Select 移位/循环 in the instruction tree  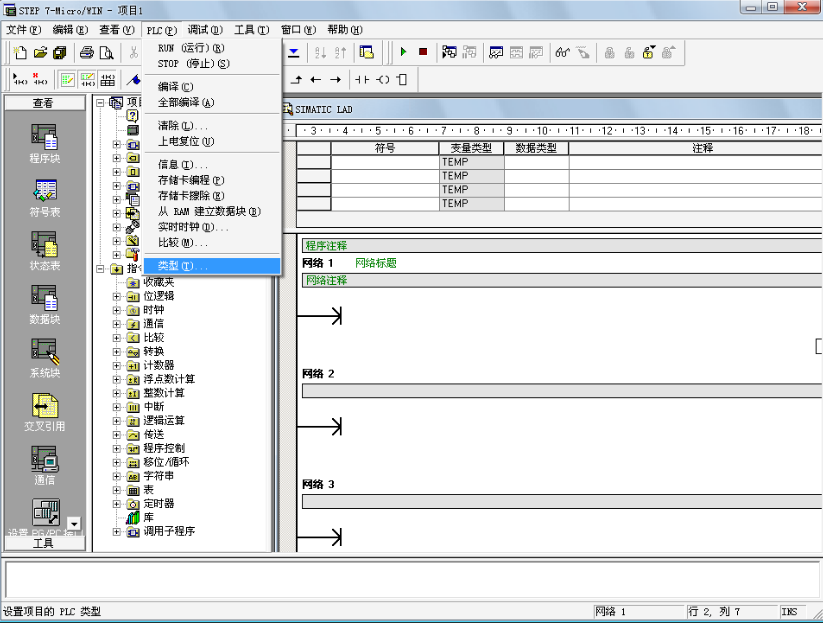[x=166, y=462]
